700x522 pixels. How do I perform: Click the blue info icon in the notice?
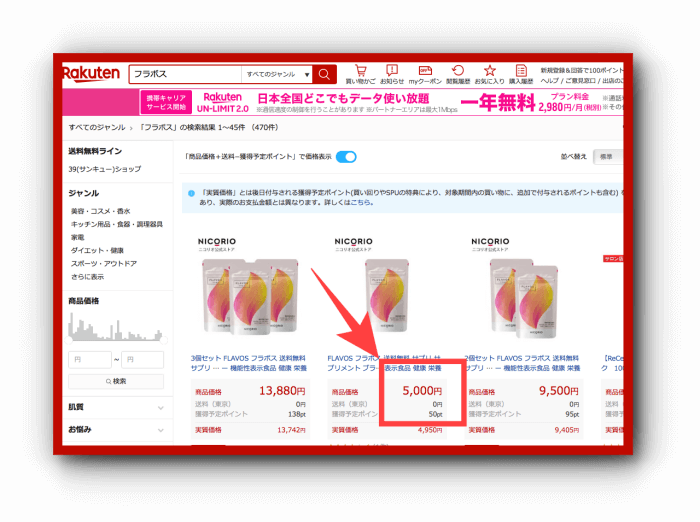191,194
